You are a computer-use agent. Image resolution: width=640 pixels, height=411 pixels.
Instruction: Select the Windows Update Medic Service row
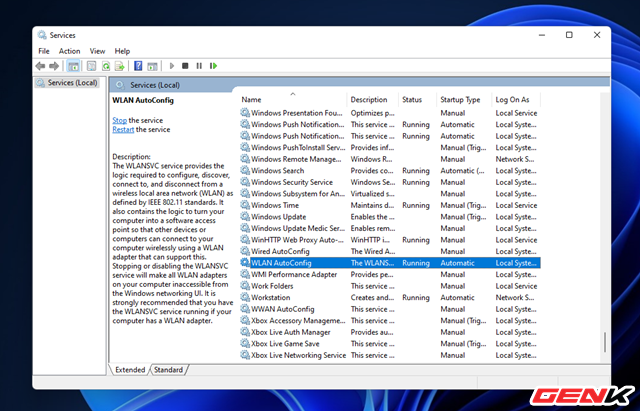tap(390, 228)
